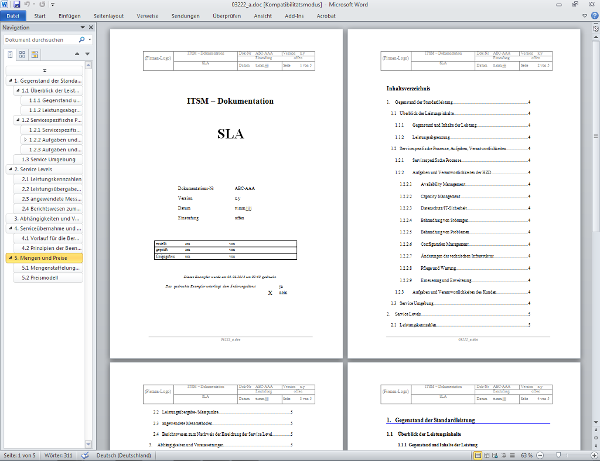Click the Save icon in quick access toolbar

pyautogui.click(x=17, y=5)
